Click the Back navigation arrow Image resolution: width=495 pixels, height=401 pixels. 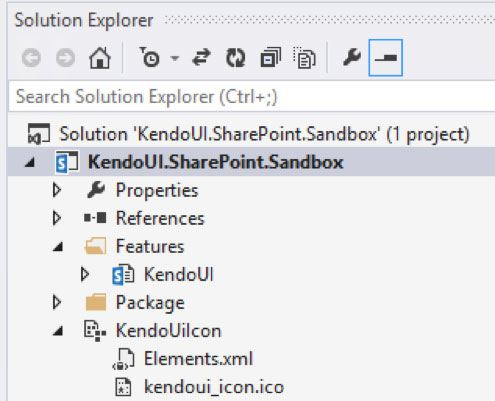(x=31, y=58)
